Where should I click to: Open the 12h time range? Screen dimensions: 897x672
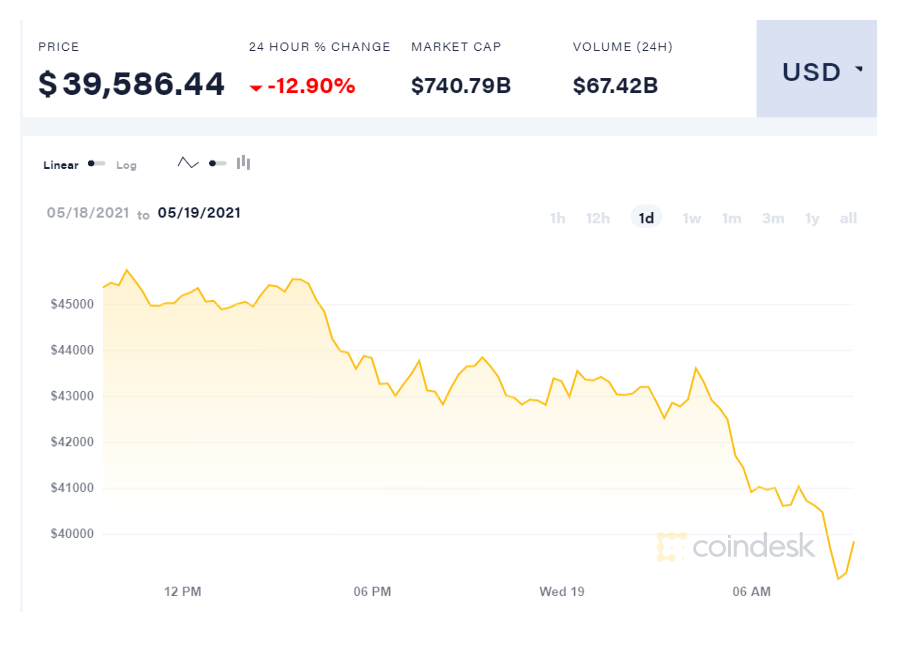597,217
